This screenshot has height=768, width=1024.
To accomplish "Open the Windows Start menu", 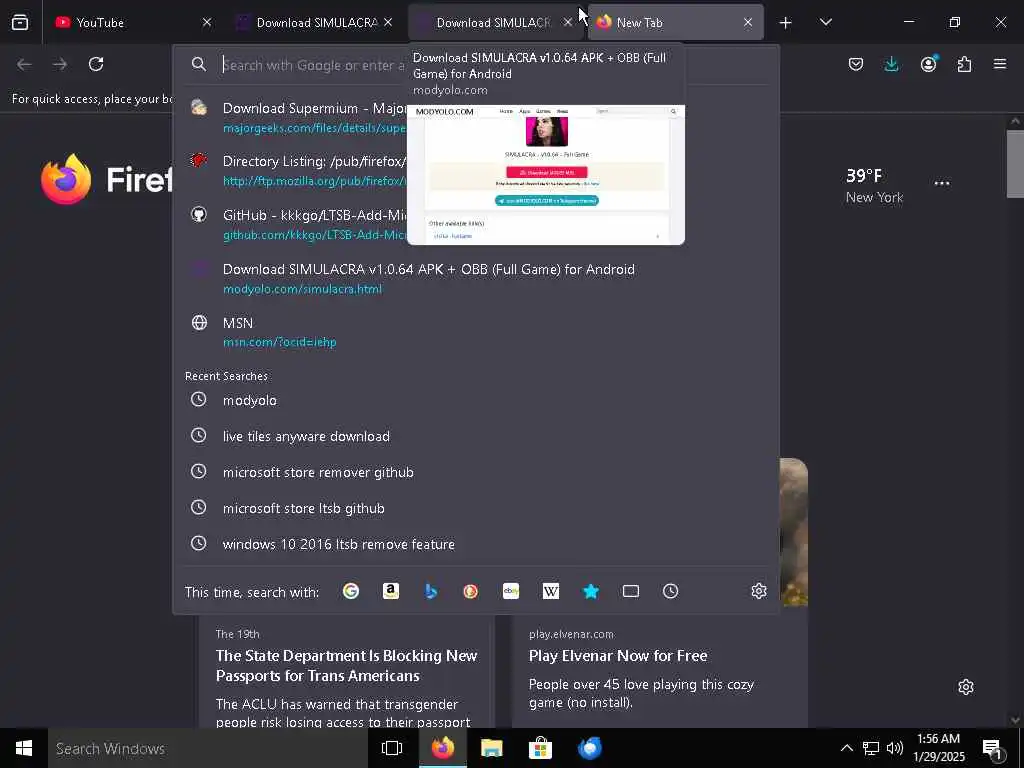I will tap(24, 748).
